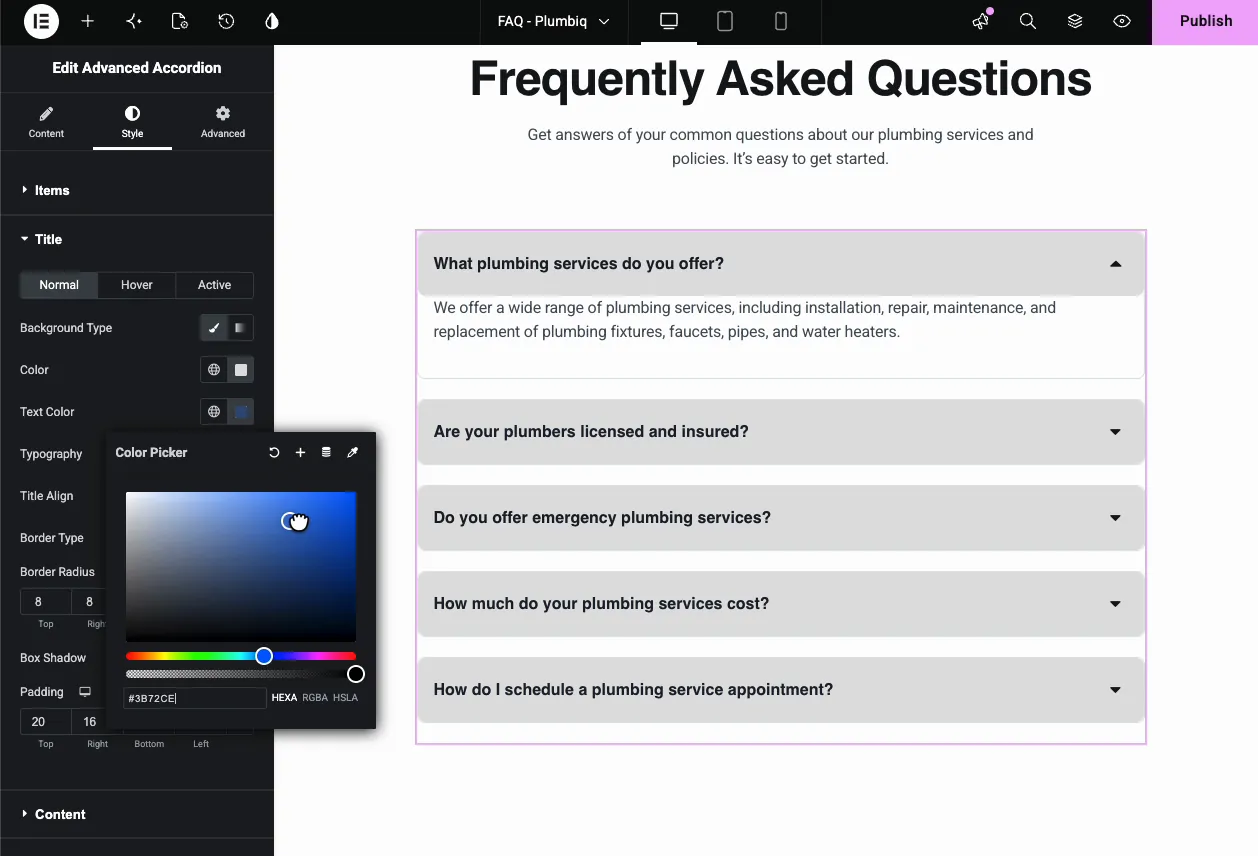This screenshot has height=856, width=1258.
Task: Expand 'Do you offer emergency plumbing services?'
Action: [780, 518]
